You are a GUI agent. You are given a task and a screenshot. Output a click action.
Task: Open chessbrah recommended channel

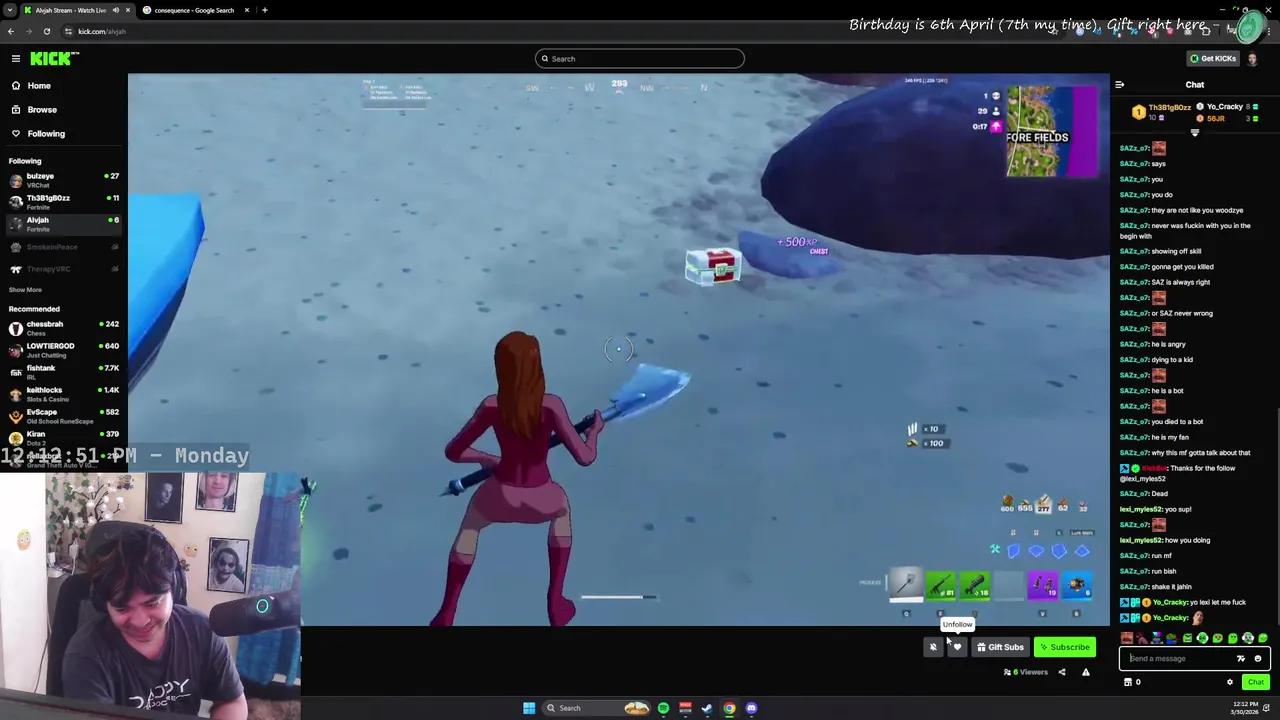[x=63, y=328]
